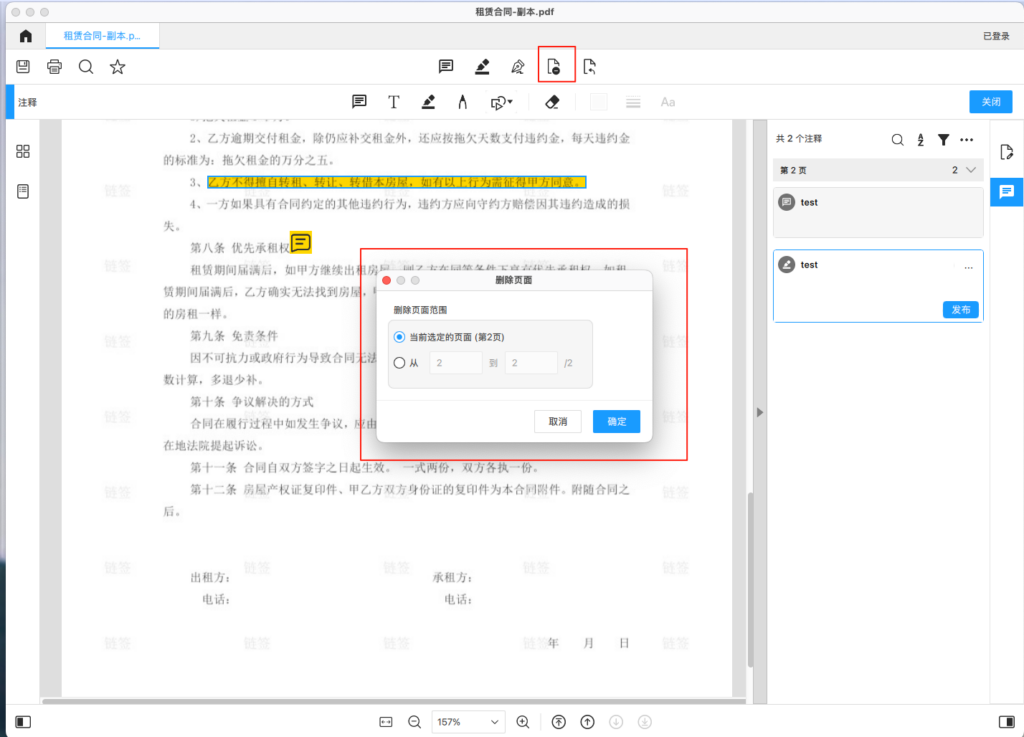Open the 157% zoom level dropdown
Screen dimensions: 1024x737
pyautogui.click(x=468, y=722)
